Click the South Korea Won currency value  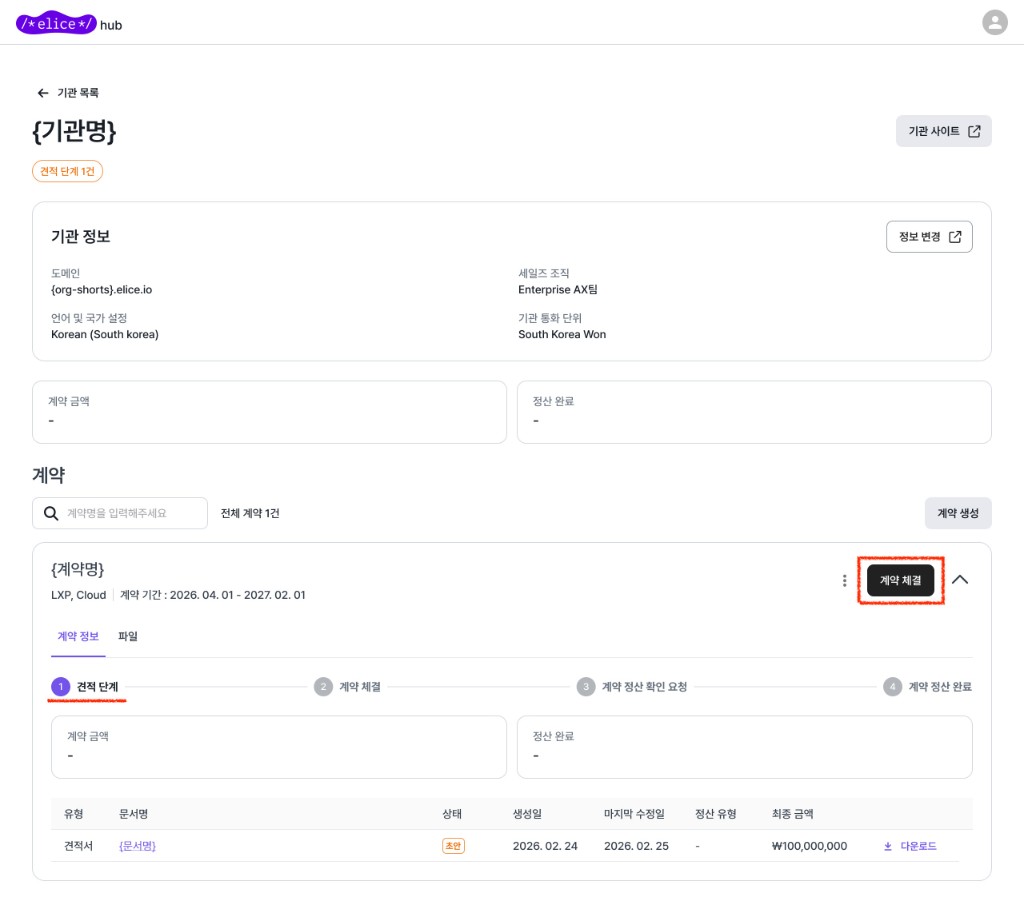click(562, 334)
